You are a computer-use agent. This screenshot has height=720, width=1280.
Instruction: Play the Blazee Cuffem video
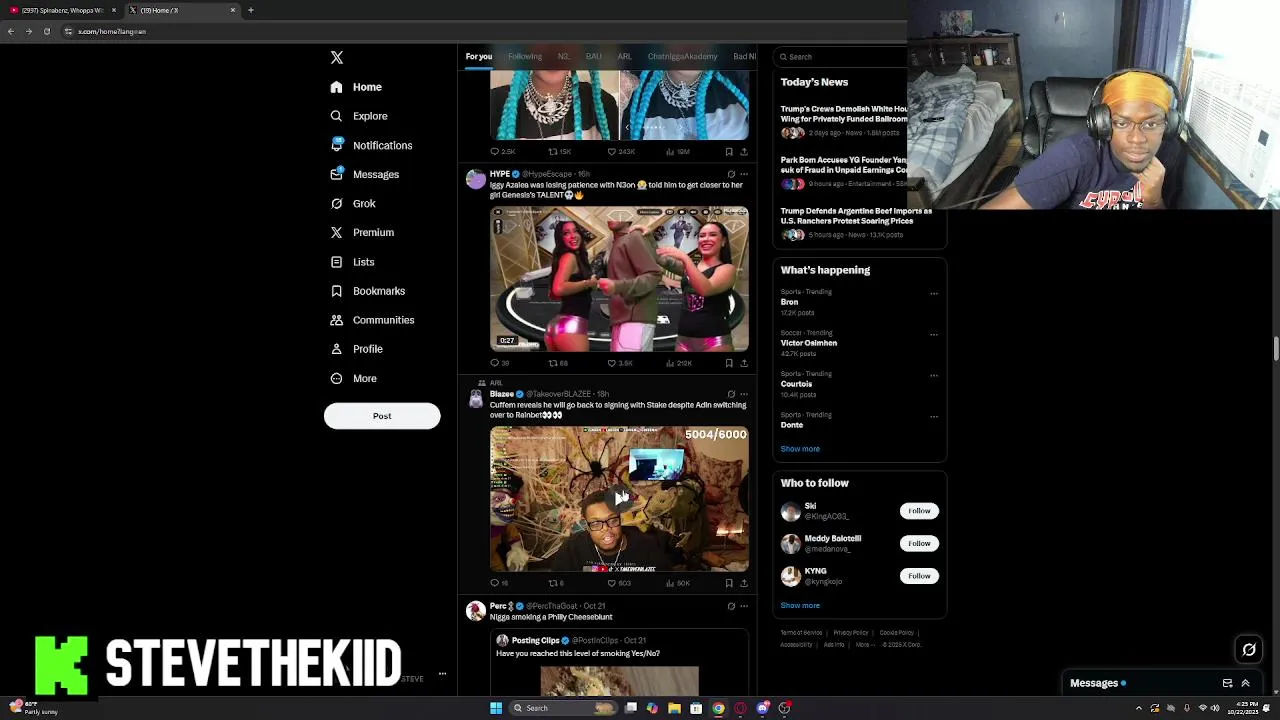(619, 499)
